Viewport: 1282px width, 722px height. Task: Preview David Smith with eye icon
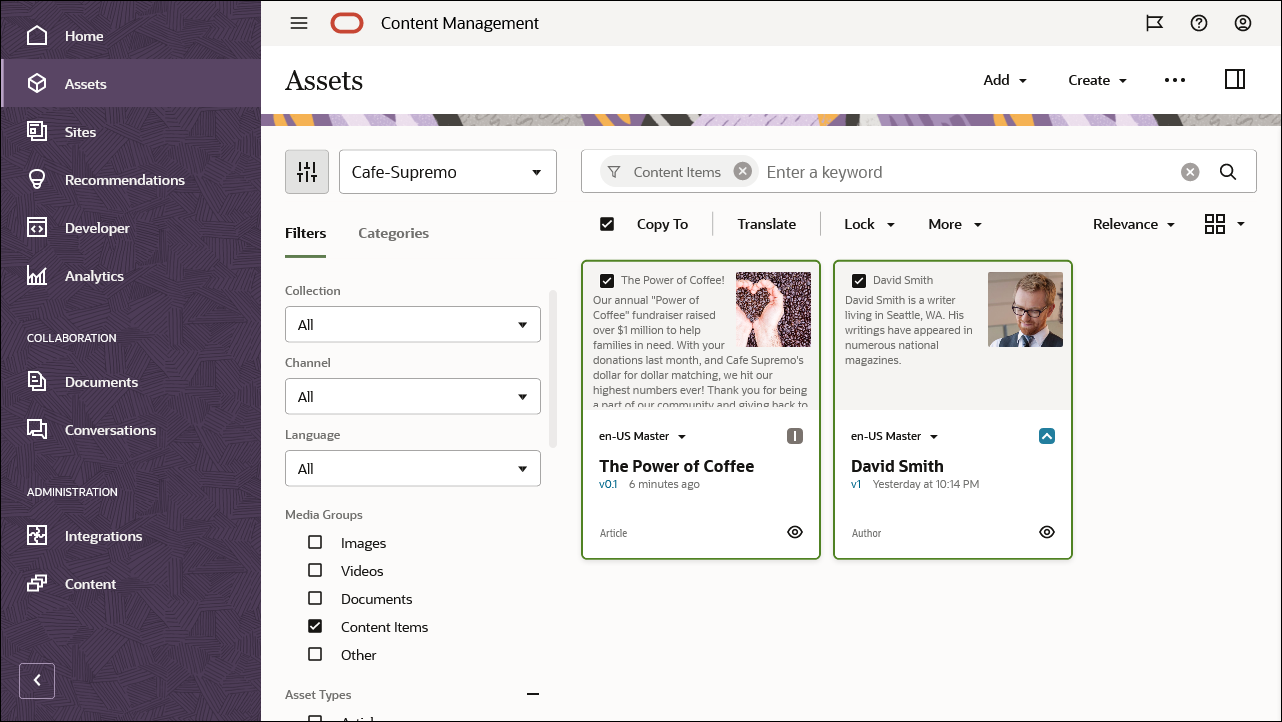1047,532
